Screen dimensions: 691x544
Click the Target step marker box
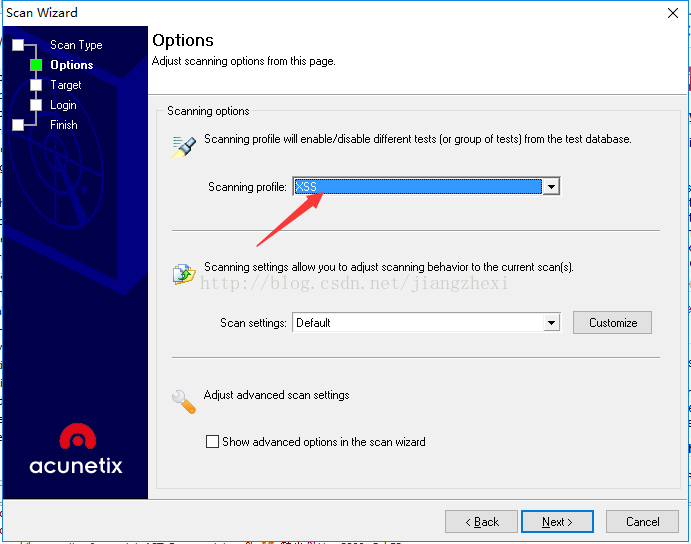click(x=36, y=85)
